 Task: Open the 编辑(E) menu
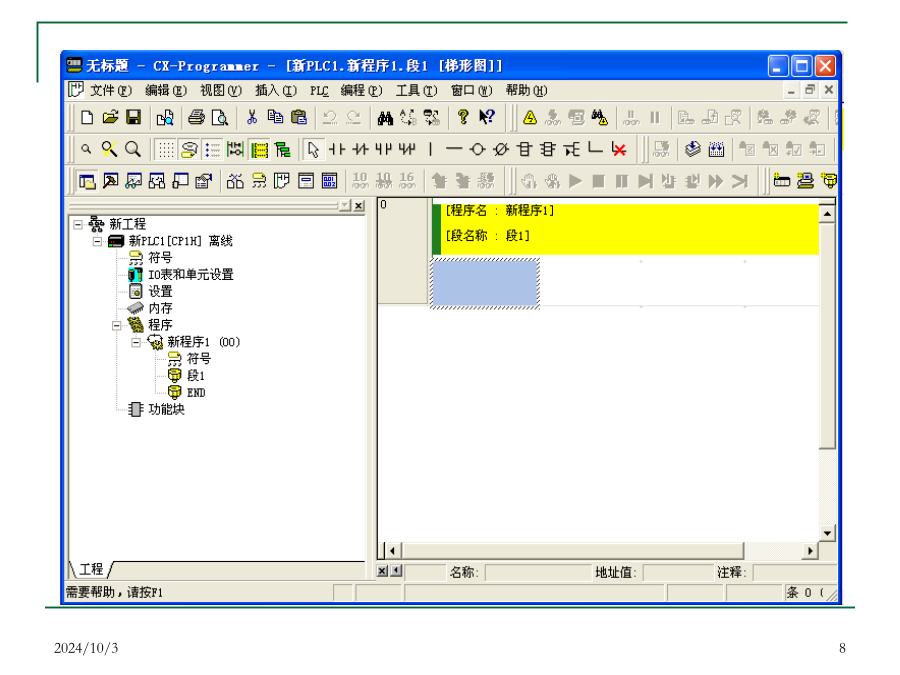(166, 91)
